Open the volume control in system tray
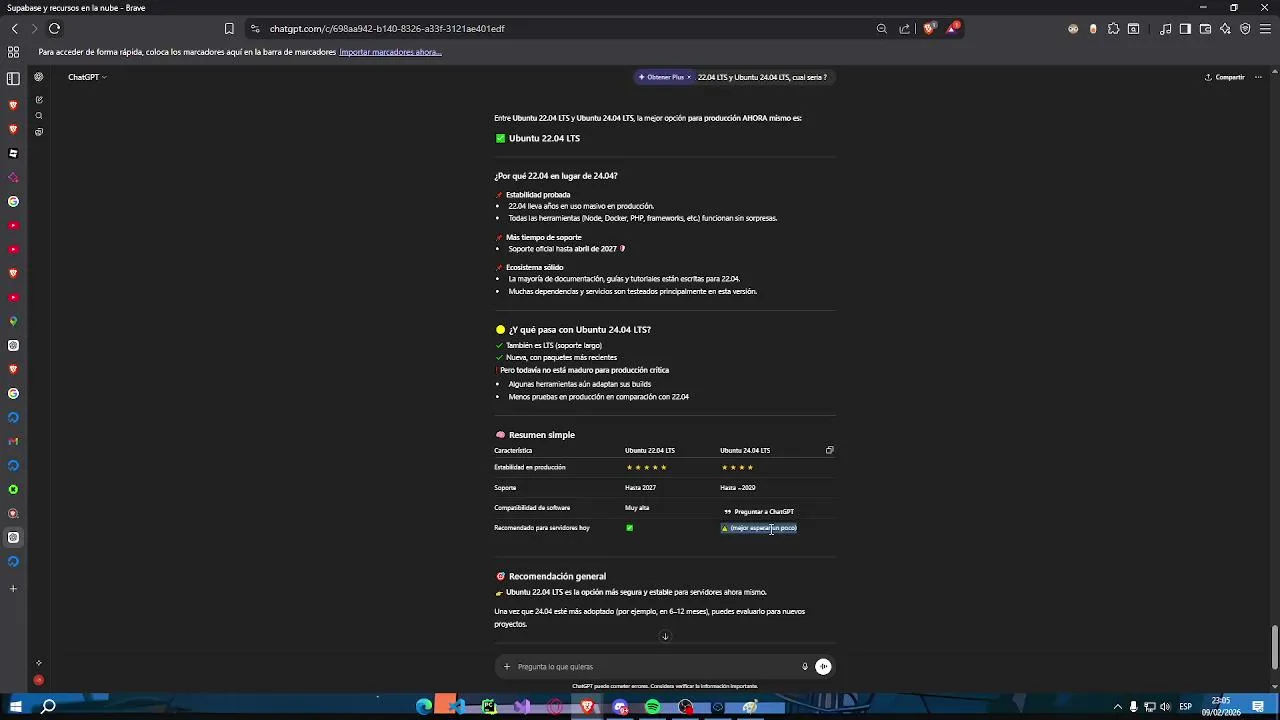The image size is (1280, 720). point(1165,707)
